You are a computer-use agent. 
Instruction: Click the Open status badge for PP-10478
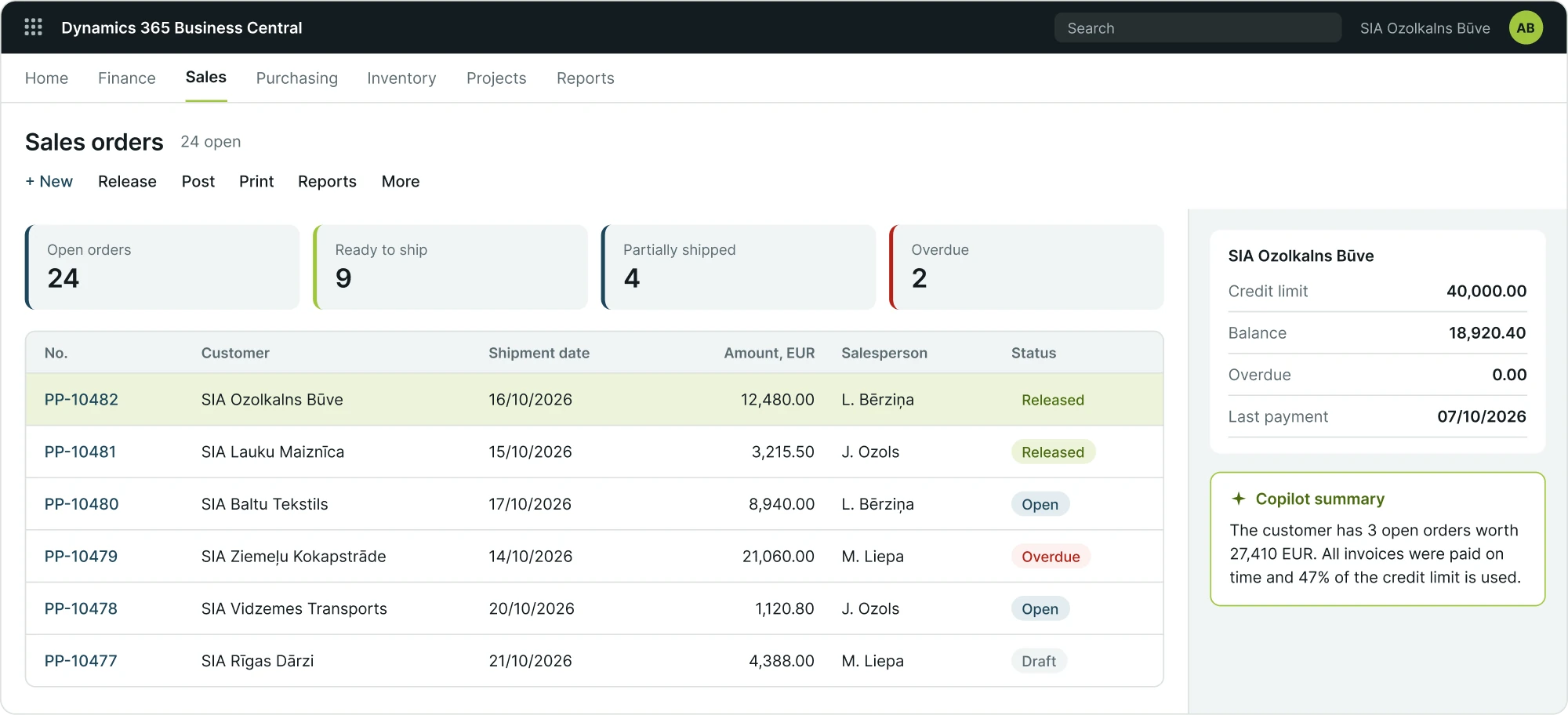[1040, 608]
